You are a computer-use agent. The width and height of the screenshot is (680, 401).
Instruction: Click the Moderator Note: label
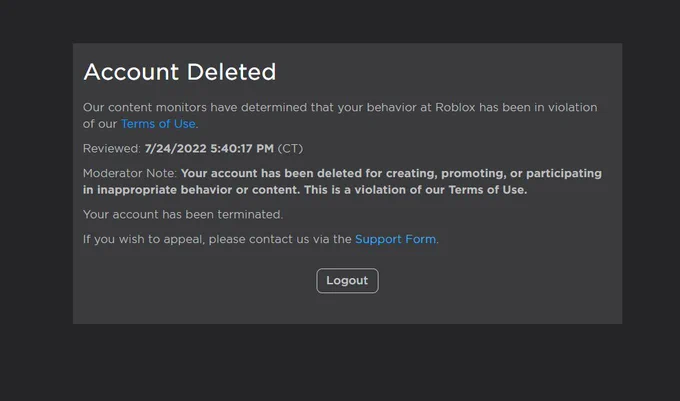(x=130, y=173)
